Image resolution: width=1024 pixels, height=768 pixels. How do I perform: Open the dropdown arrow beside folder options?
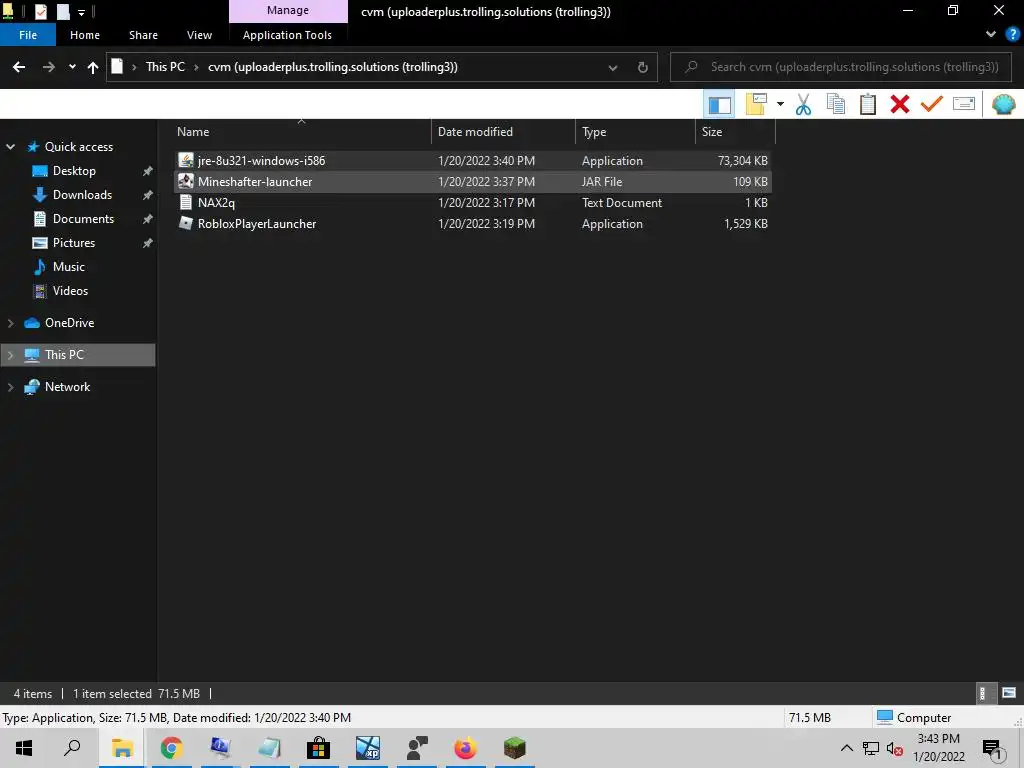[780, 104]
